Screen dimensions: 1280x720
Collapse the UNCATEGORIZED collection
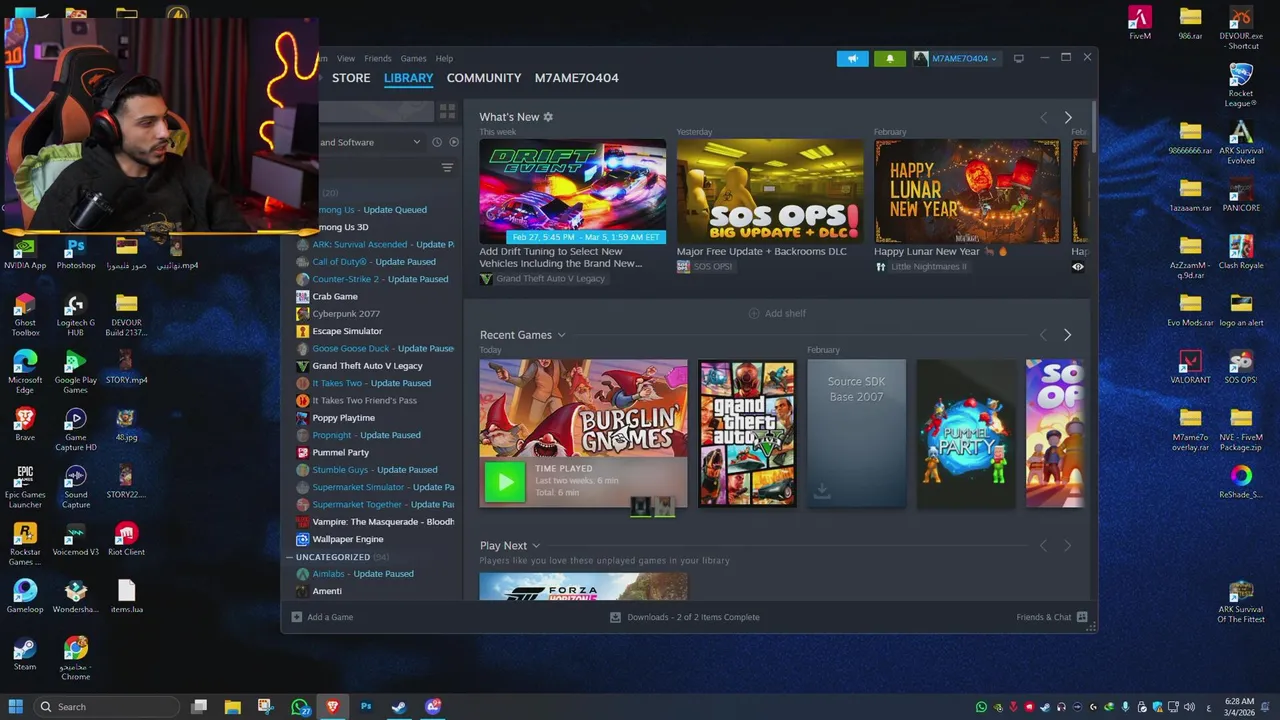point(289,557)
